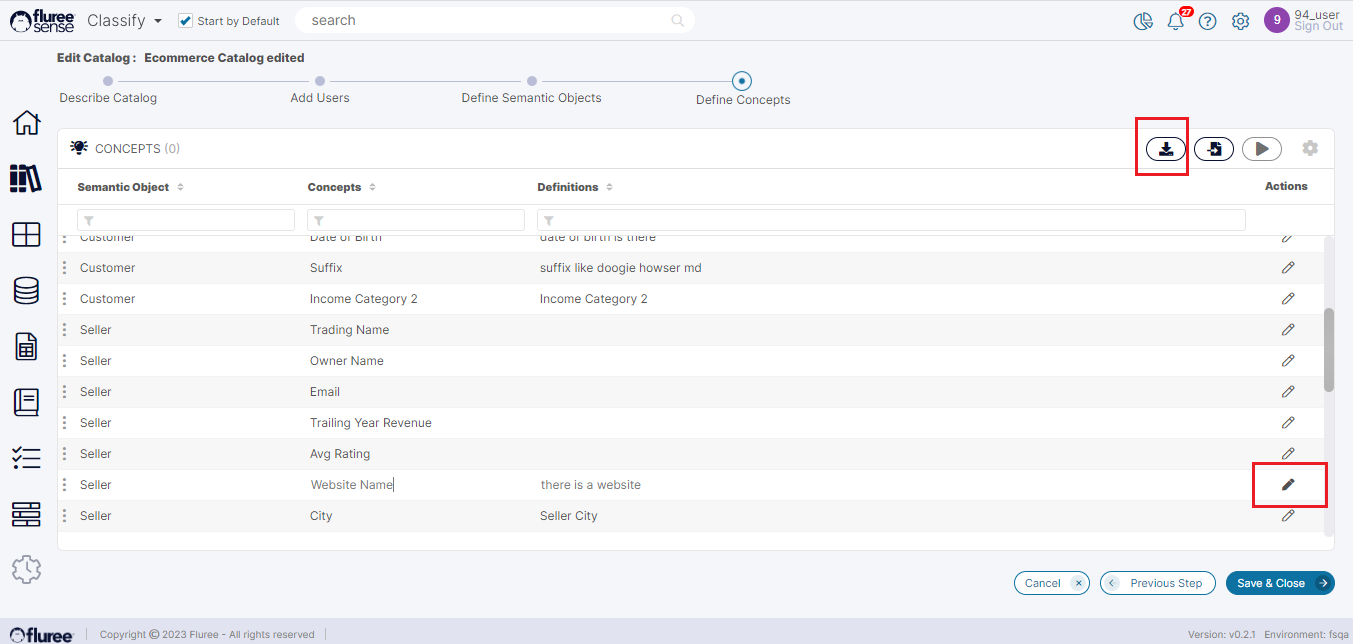The height and width of the screenshot is (644, 1353).
Task: Edit the Website Name row with pencil icon
Action: point(1288,485)
